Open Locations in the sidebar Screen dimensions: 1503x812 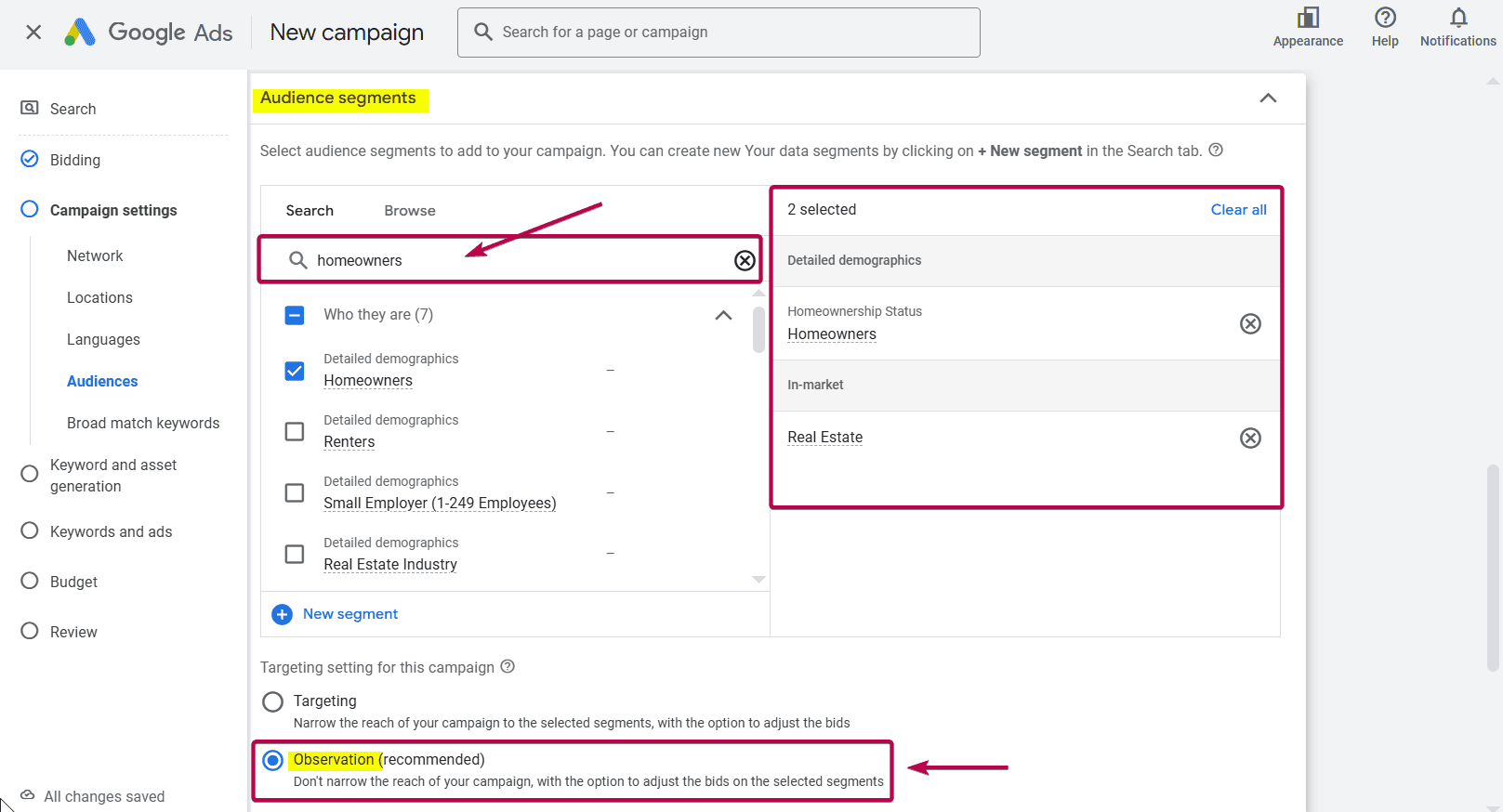click(x=99, y=297)
